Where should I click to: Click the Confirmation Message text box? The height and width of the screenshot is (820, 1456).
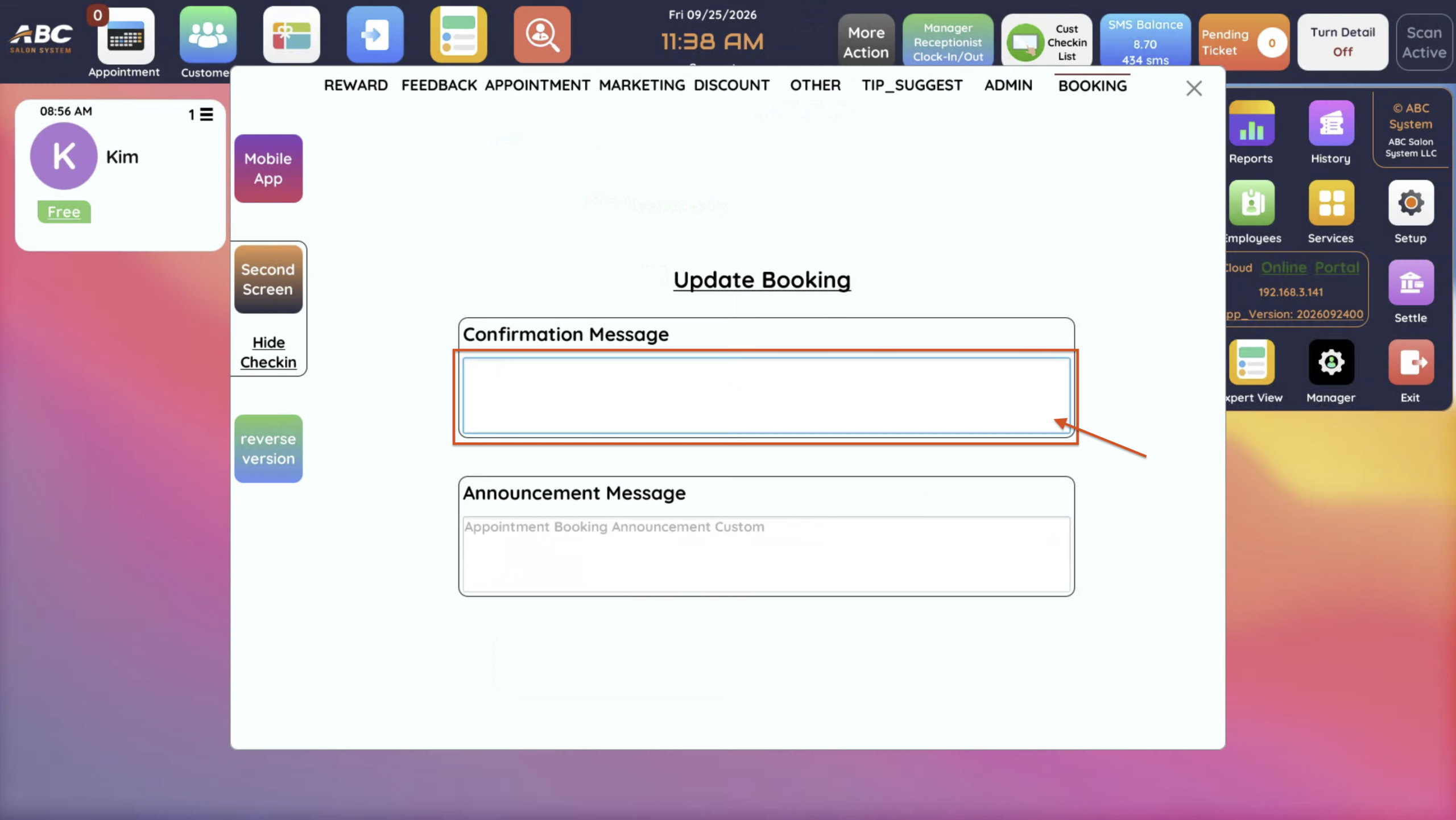[x=766, y=396]
